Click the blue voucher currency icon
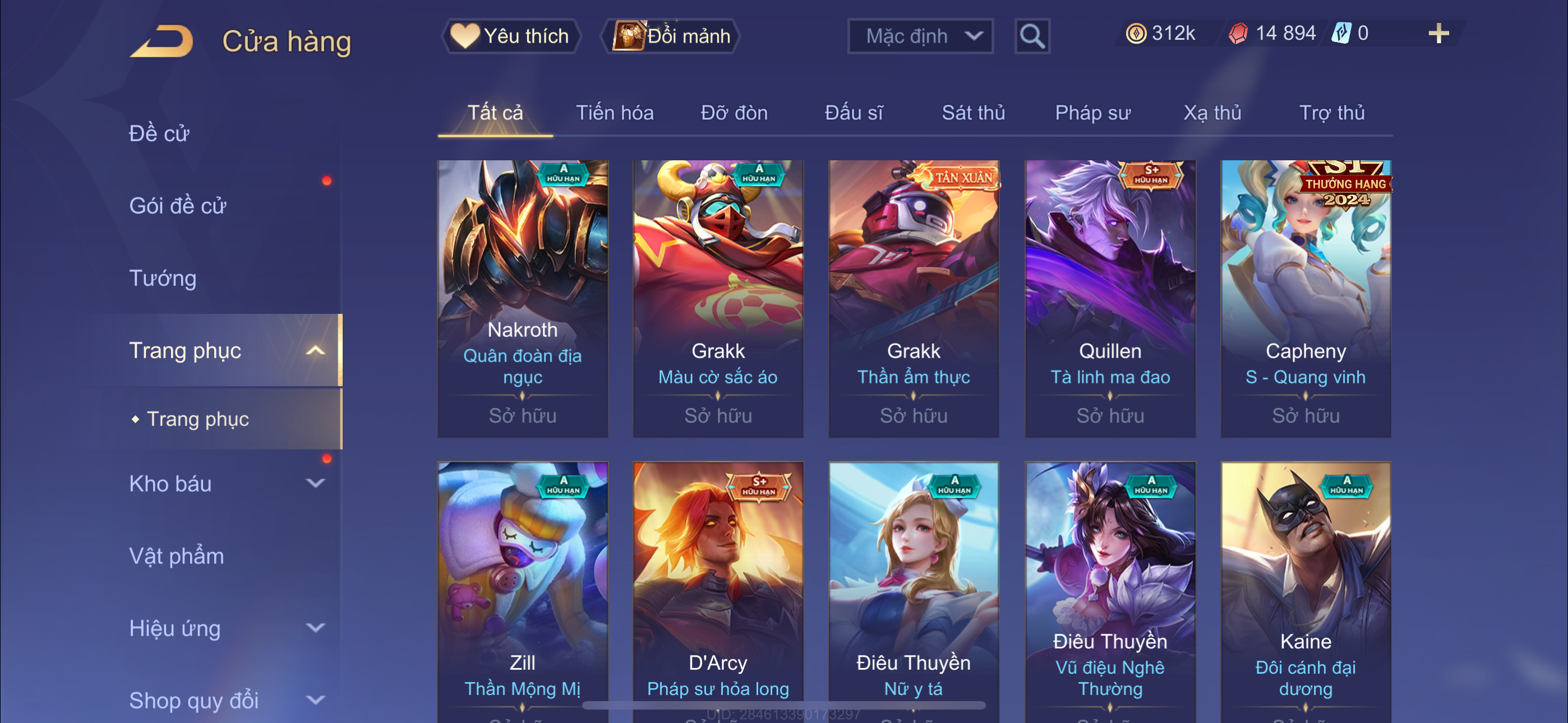Viewport: 1568px width, 723px height. 1341,33
